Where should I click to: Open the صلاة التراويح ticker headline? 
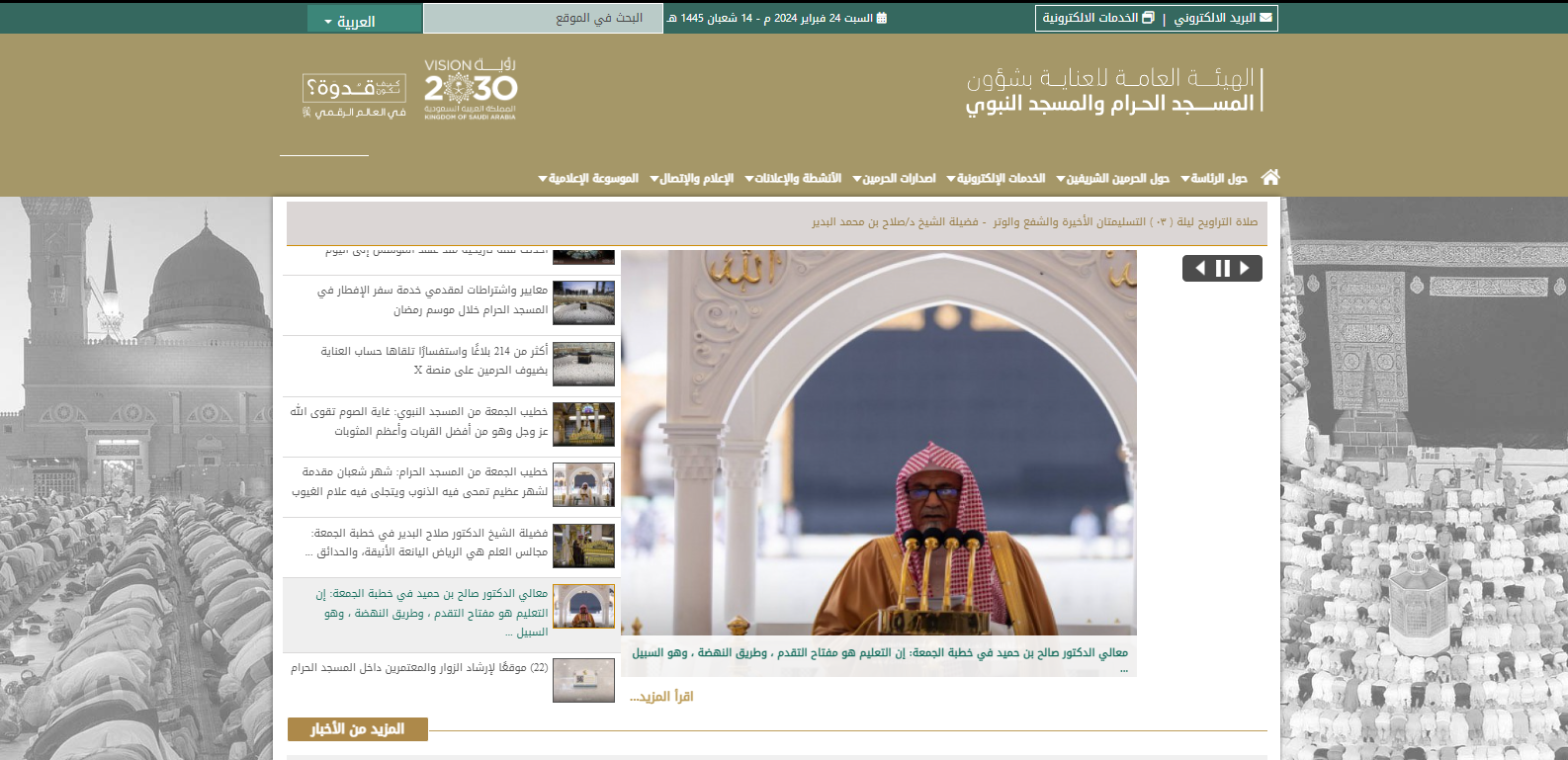click(x=1035, y=222)
